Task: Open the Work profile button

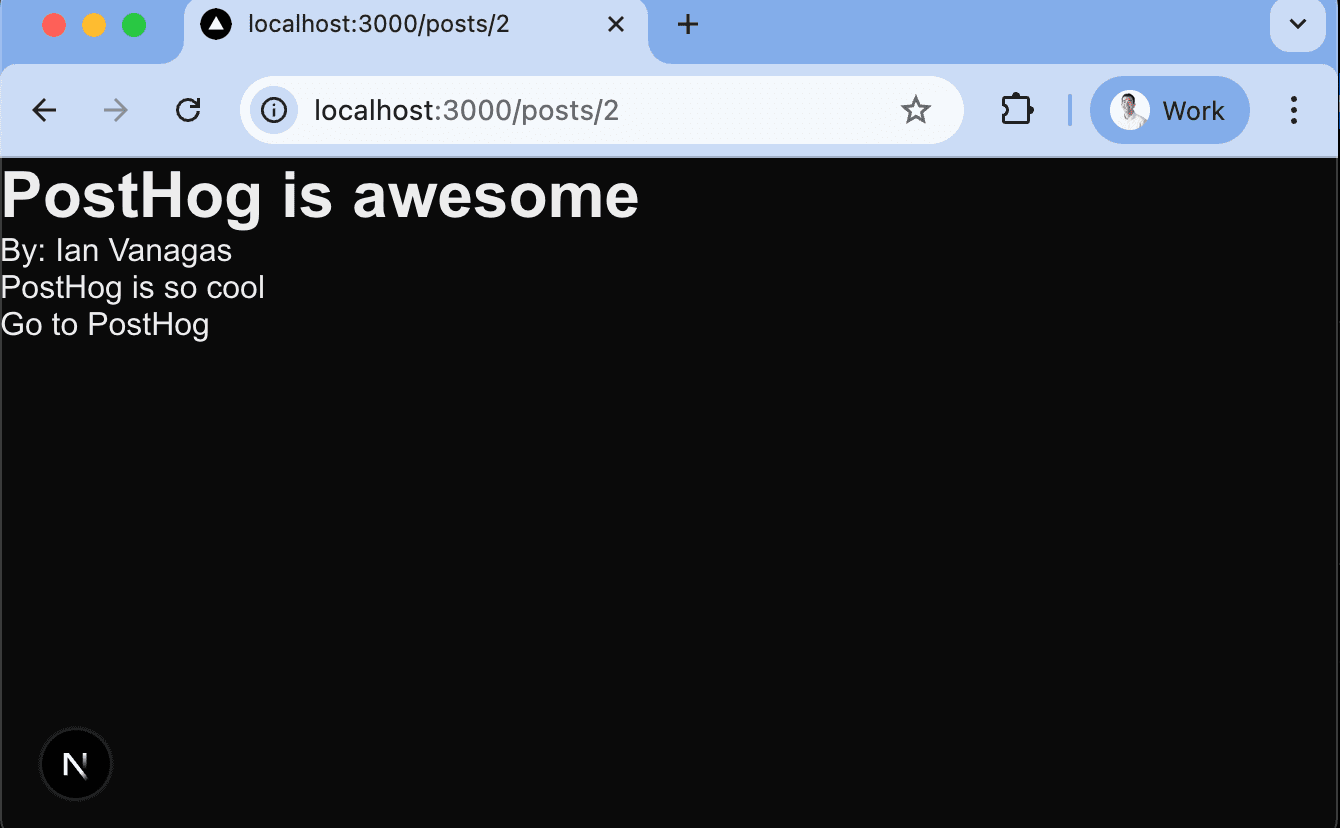Action: click(1170, 110)
